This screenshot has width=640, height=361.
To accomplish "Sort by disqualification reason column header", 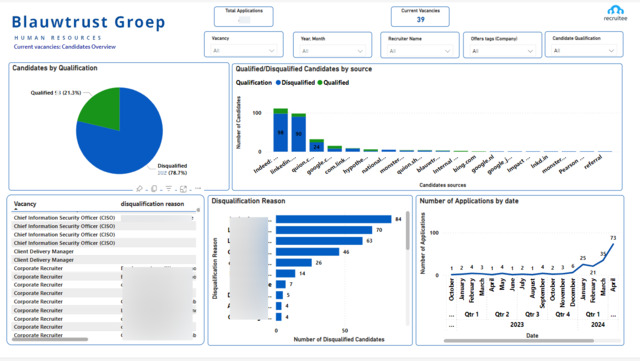I will [x=152, y=204].
